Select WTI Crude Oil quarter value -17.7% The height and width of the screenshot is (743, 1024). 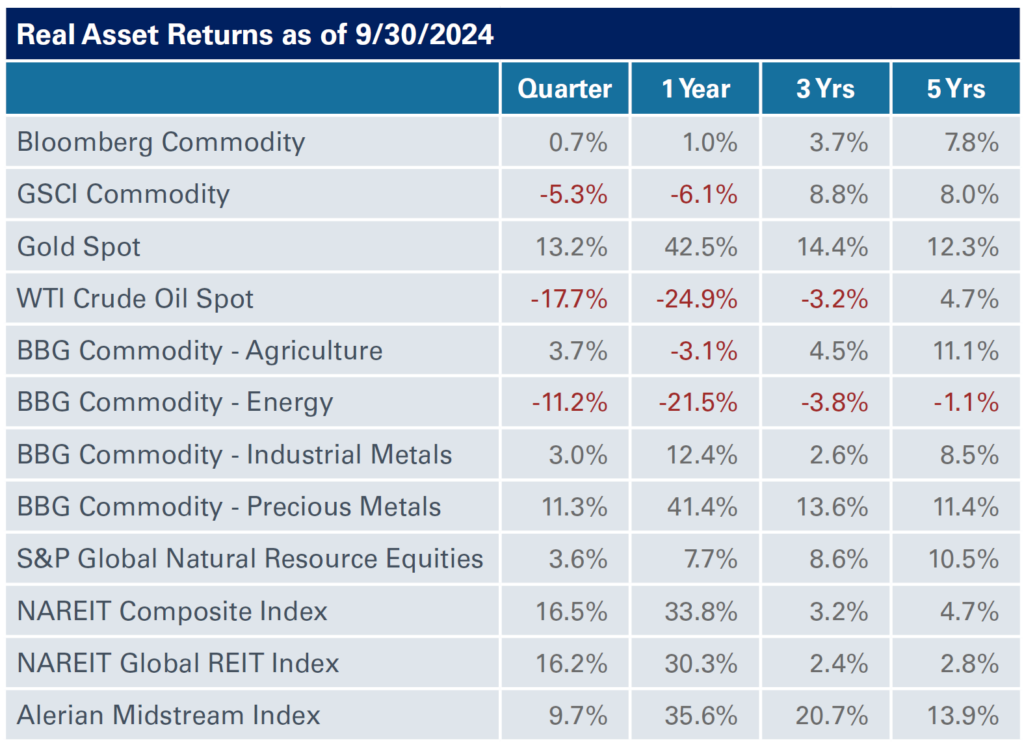click(x=569, y=299)
